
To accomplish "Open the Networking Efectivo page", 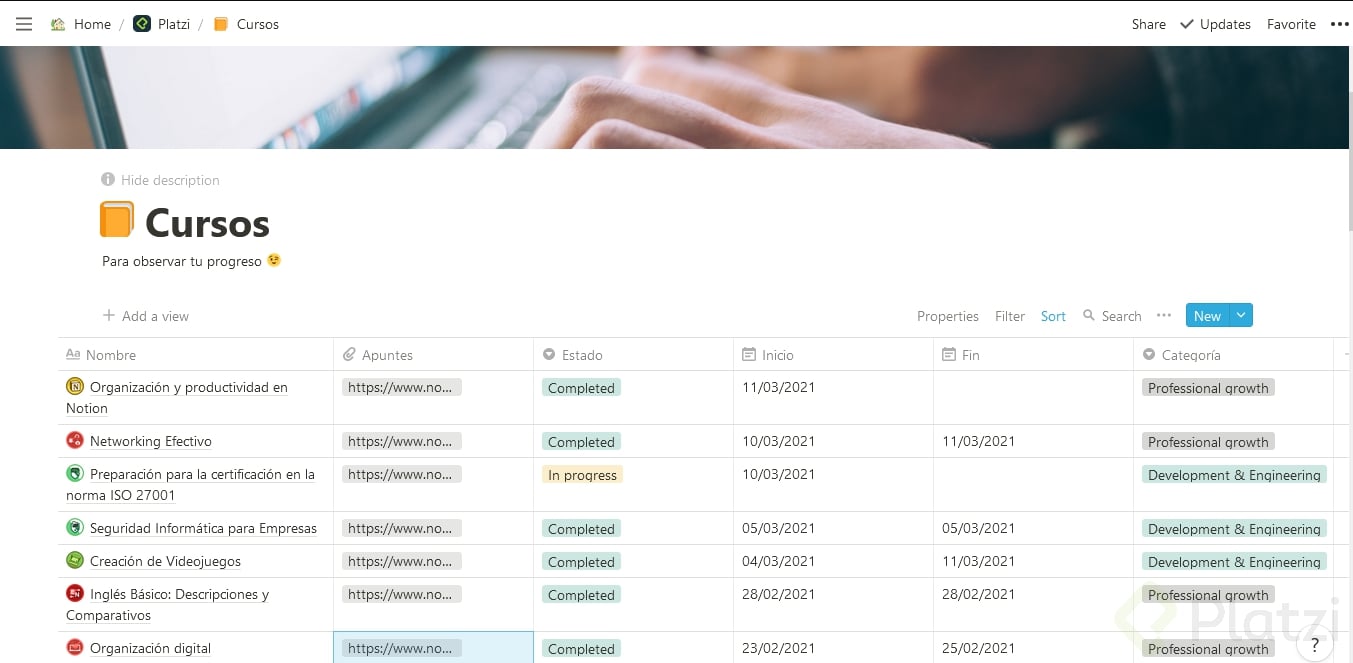I will [151, 441].
